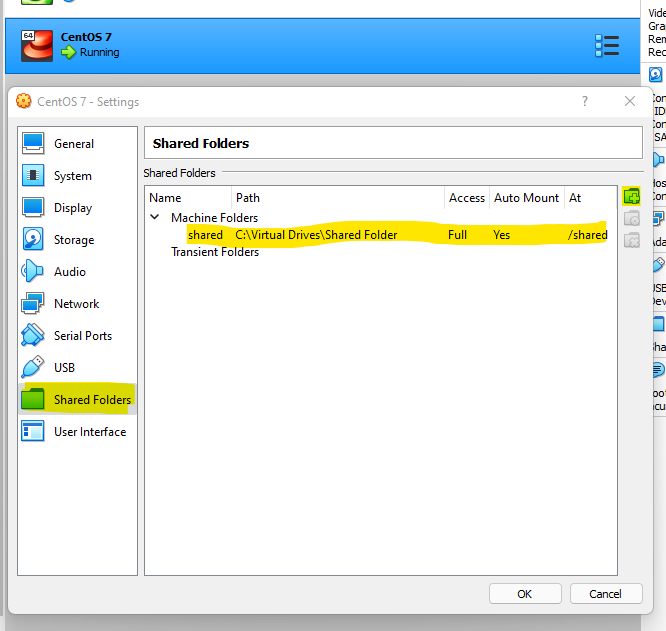The width and height of the screenshot is (666, 631).
Task: Click the Path column header
Action: pos(248,198)
